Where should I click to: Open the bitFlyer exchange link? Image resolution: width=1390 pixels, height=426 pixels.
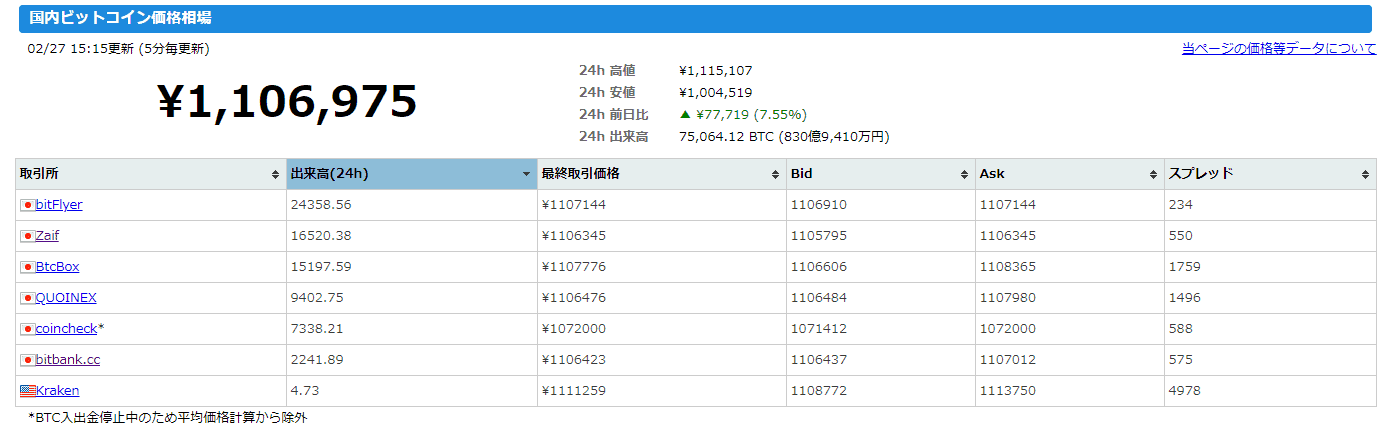59,205
